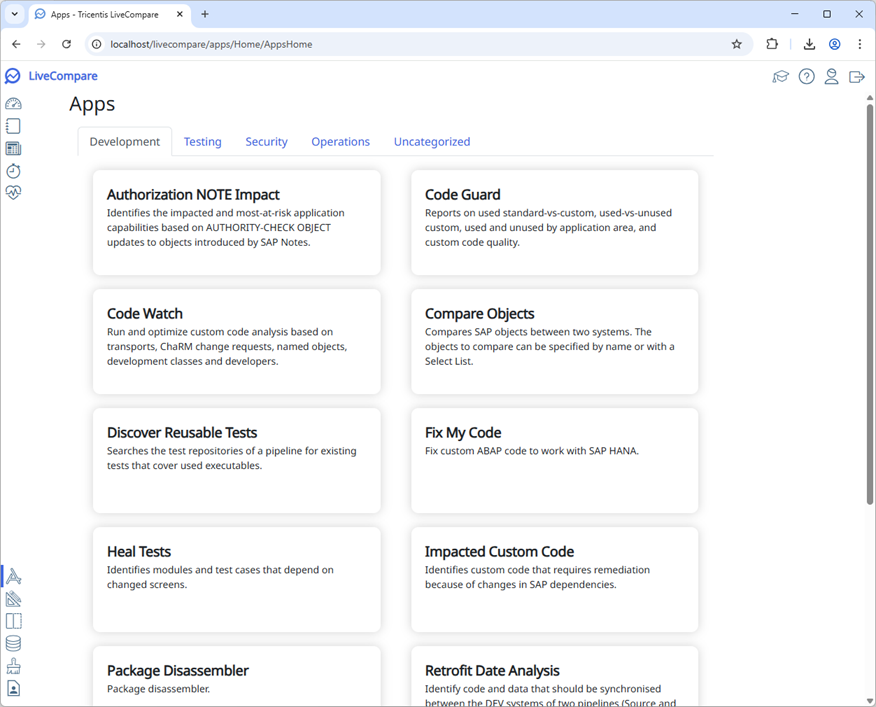Click the ruler and pencil sidebar icon
Screen dimensions: 876x707
(x=13, y=599)
